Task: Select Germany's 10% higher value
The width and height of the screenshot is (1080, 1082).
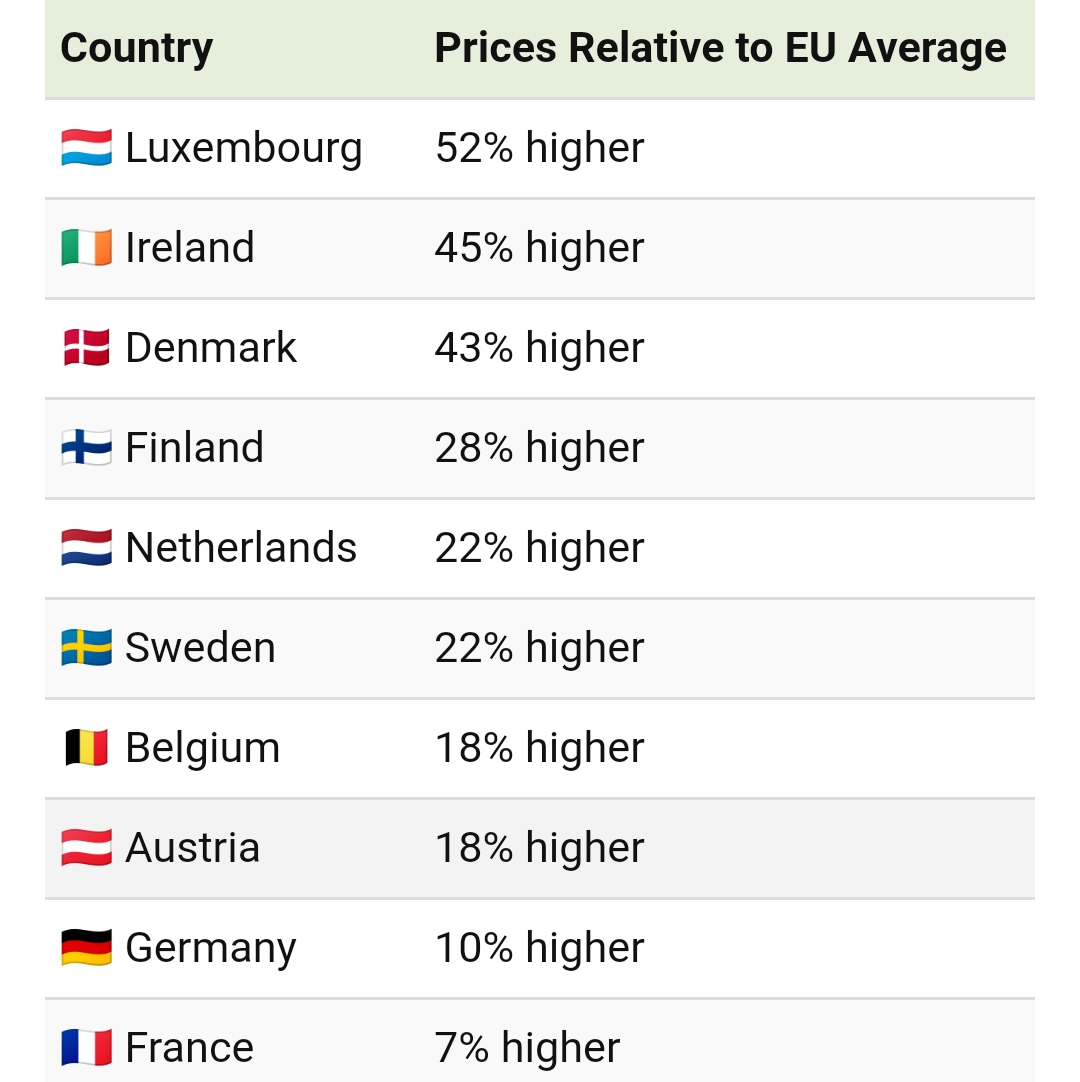Action: click(539, 948)
